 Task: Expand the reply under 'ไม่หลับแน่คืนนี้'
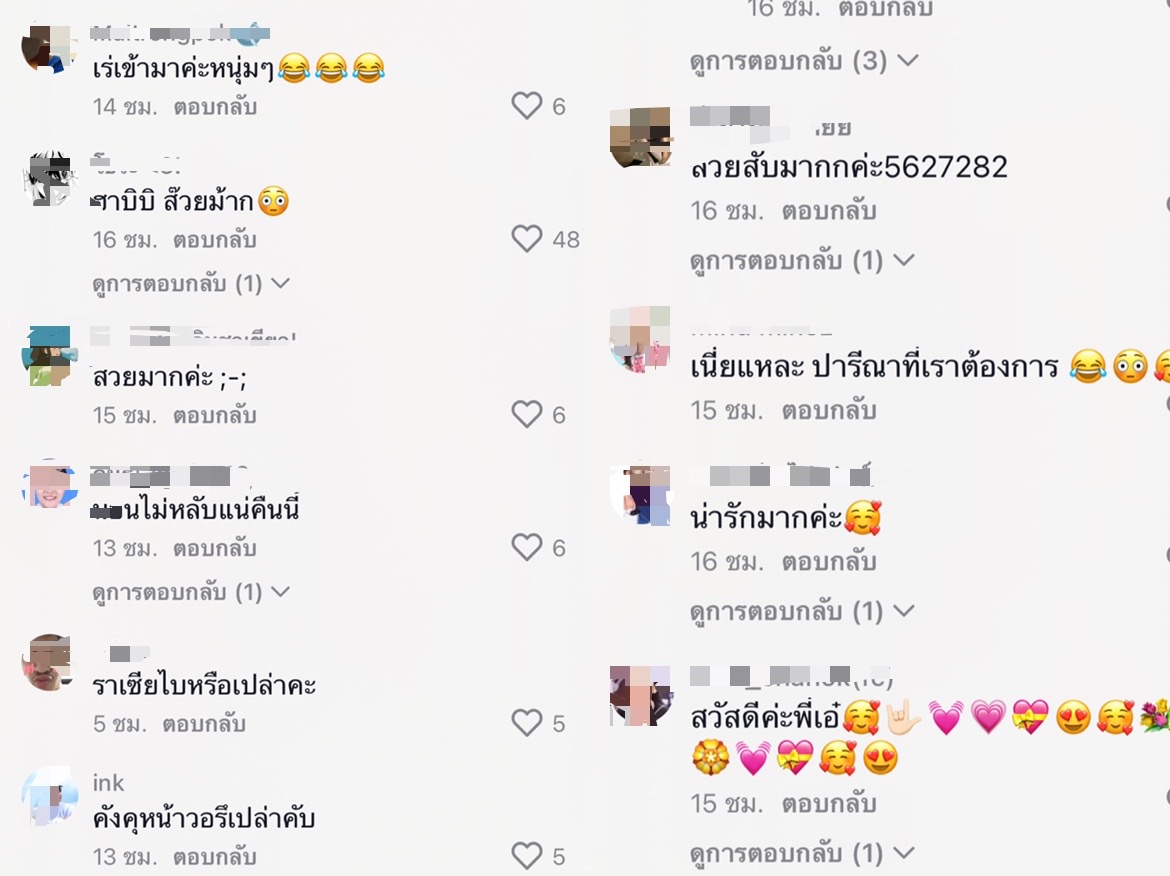[x=191, y=592]
